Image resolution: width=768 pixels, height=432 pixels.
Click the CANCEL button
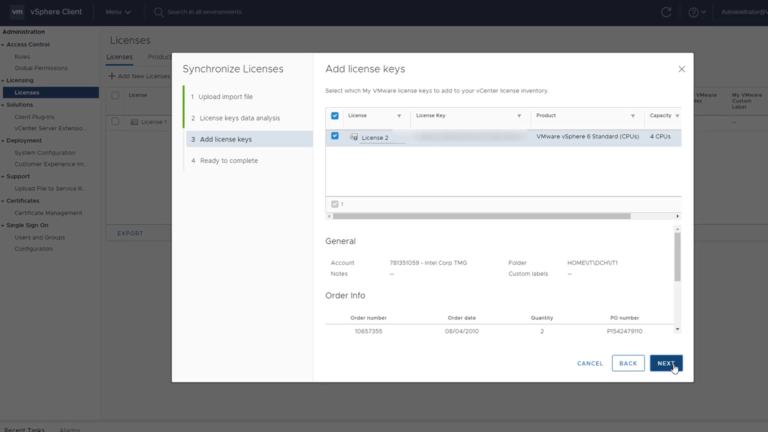coord(590,363)
